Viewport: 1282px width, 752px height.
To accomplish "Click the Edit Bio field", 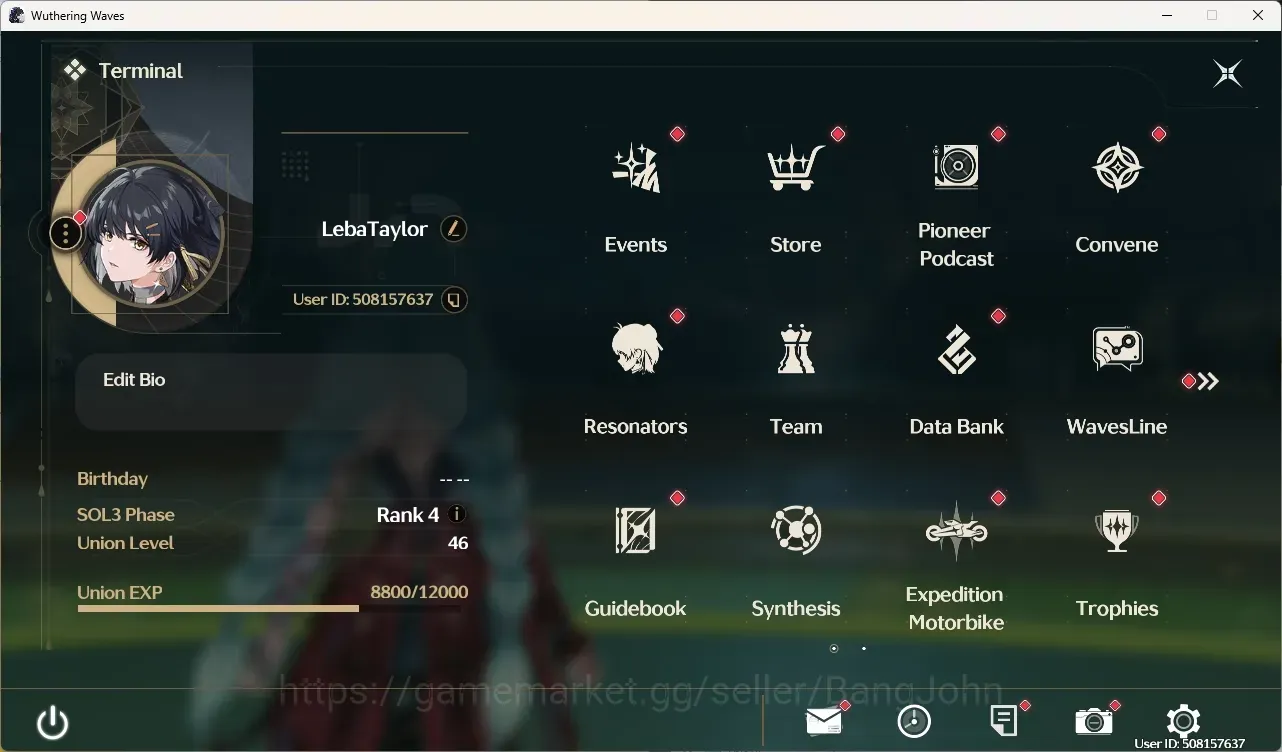I will (x=271, y=391).
